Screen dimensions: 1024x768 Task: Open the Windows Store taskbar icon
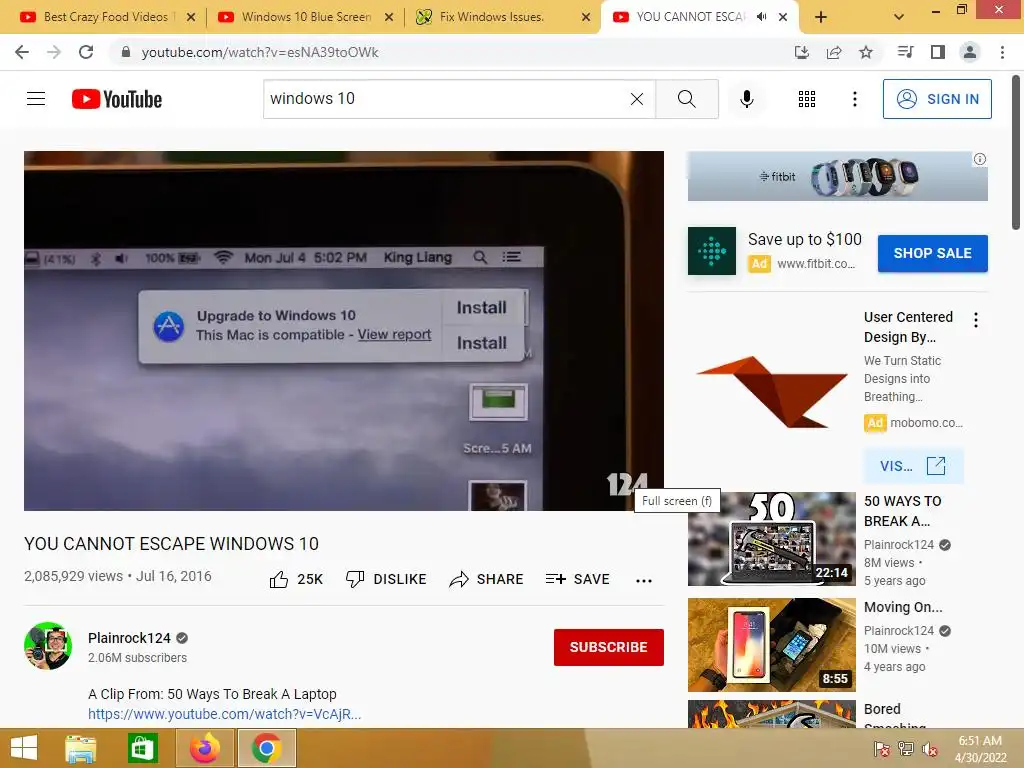[142, 748]
